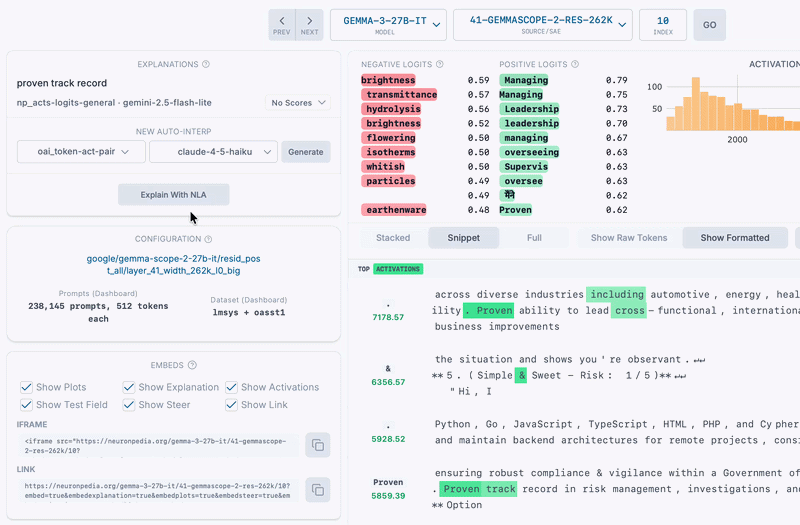The width and height of the screenshot is (800, 525).
Task: Open the google/gemma-scope-2-27b-it configuration link
Action: click(173, 264)
